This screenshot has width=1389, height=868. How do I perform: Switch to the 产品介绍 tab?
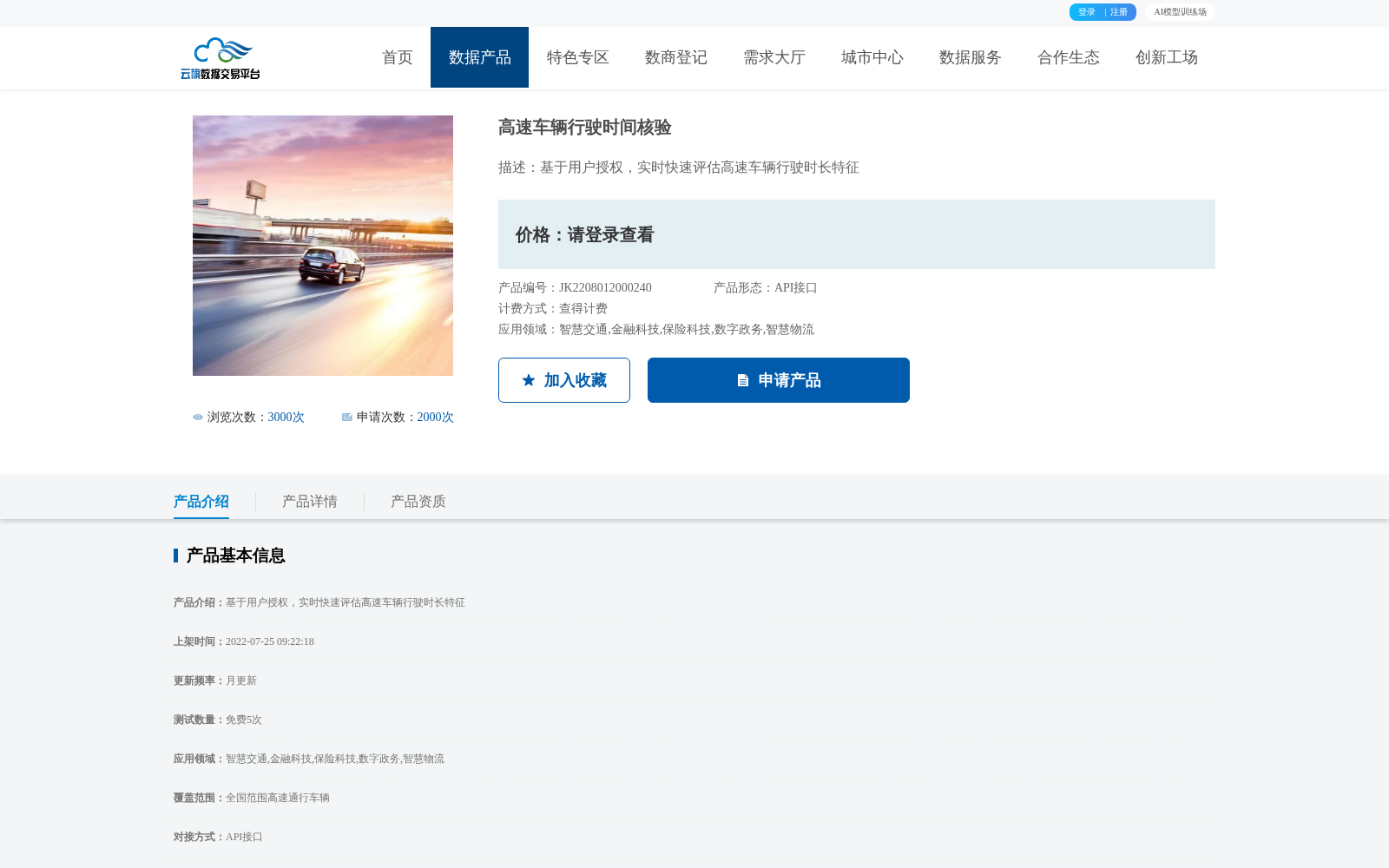point(201,502)
